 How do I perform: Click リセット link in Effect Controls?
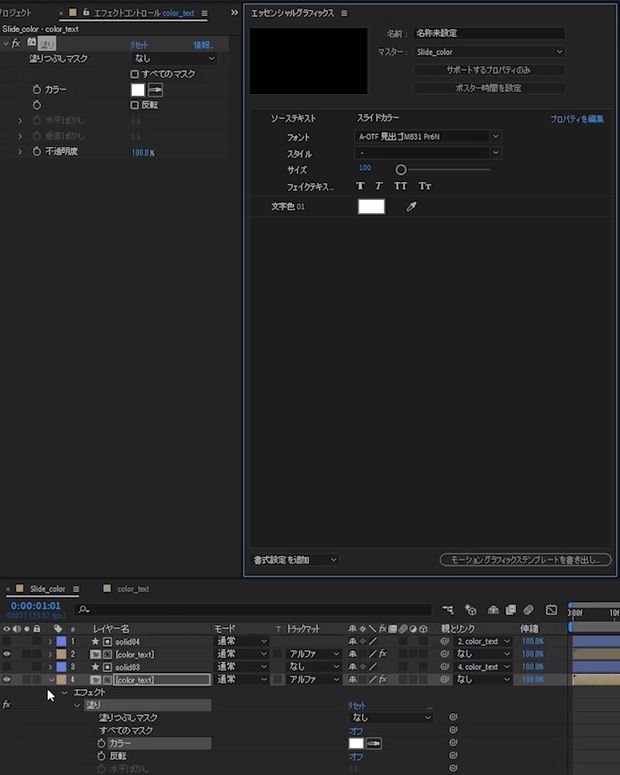(139, 45)
